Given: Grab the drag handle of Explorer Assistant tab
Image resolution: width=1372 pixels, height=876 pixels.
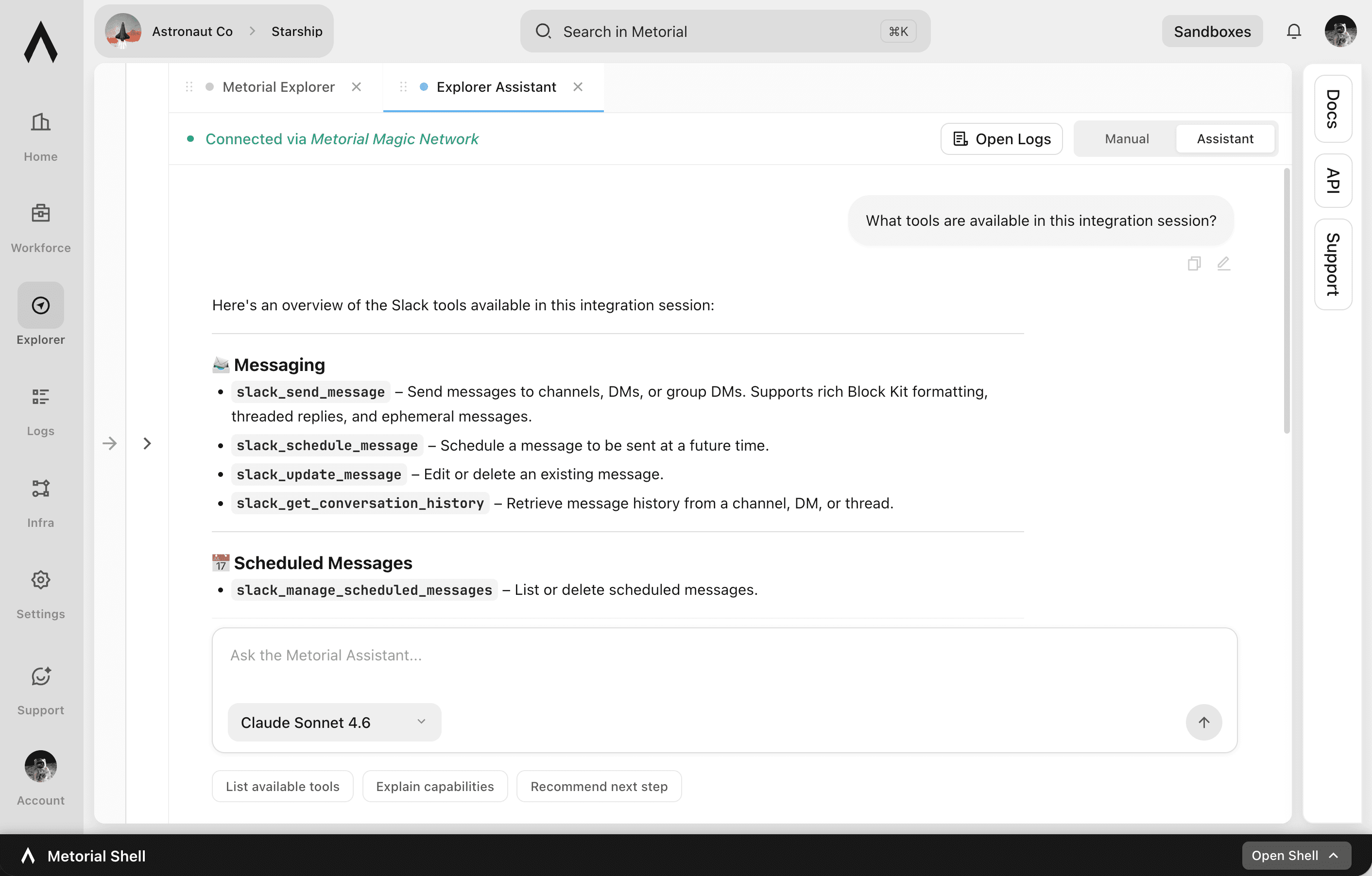Looking at the screenshot, I should click(403, 86).
